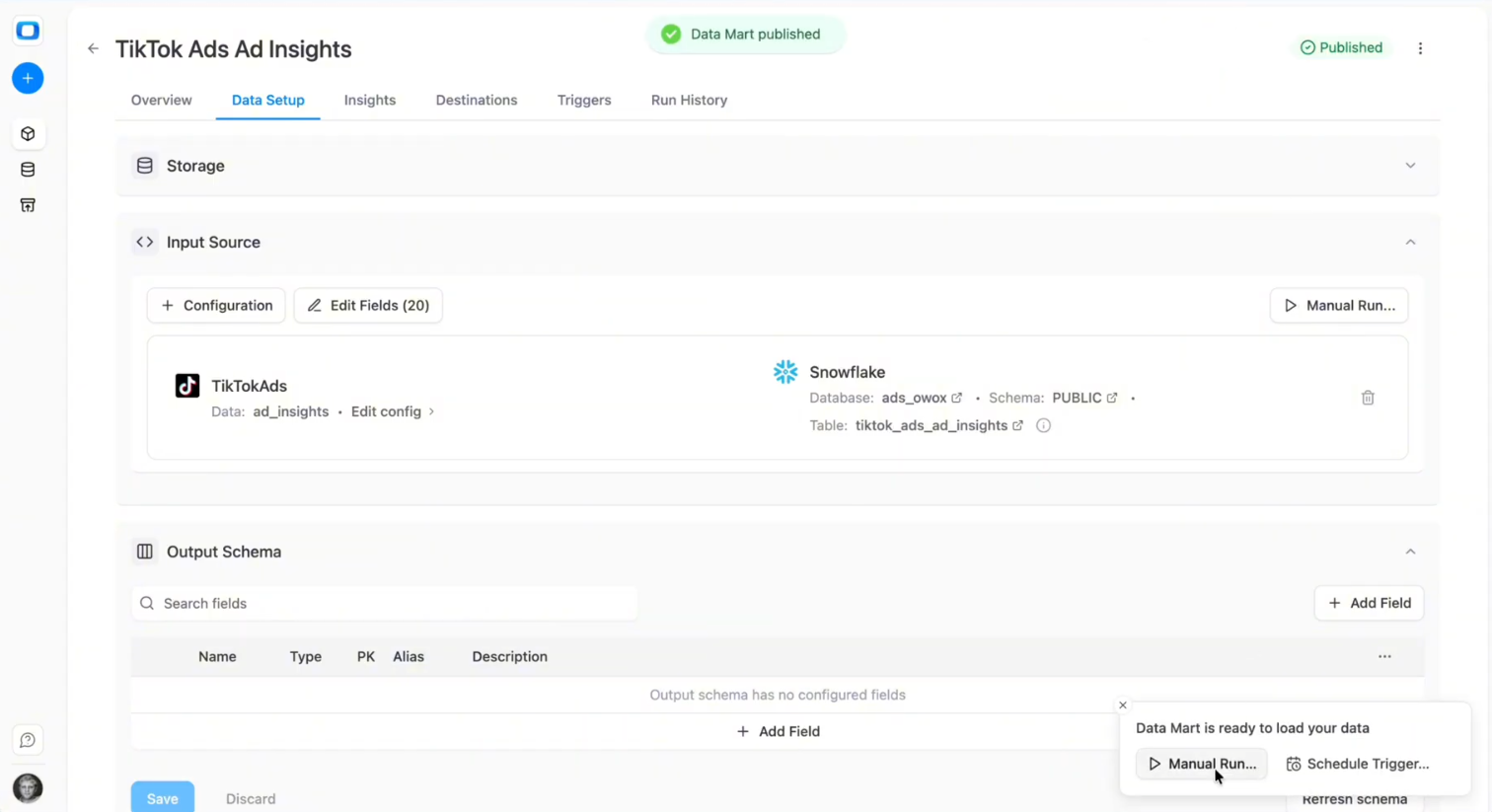
Task: Click the info icon beside tiktok_ads_ad_insights table
Action: pos(1043,425)
